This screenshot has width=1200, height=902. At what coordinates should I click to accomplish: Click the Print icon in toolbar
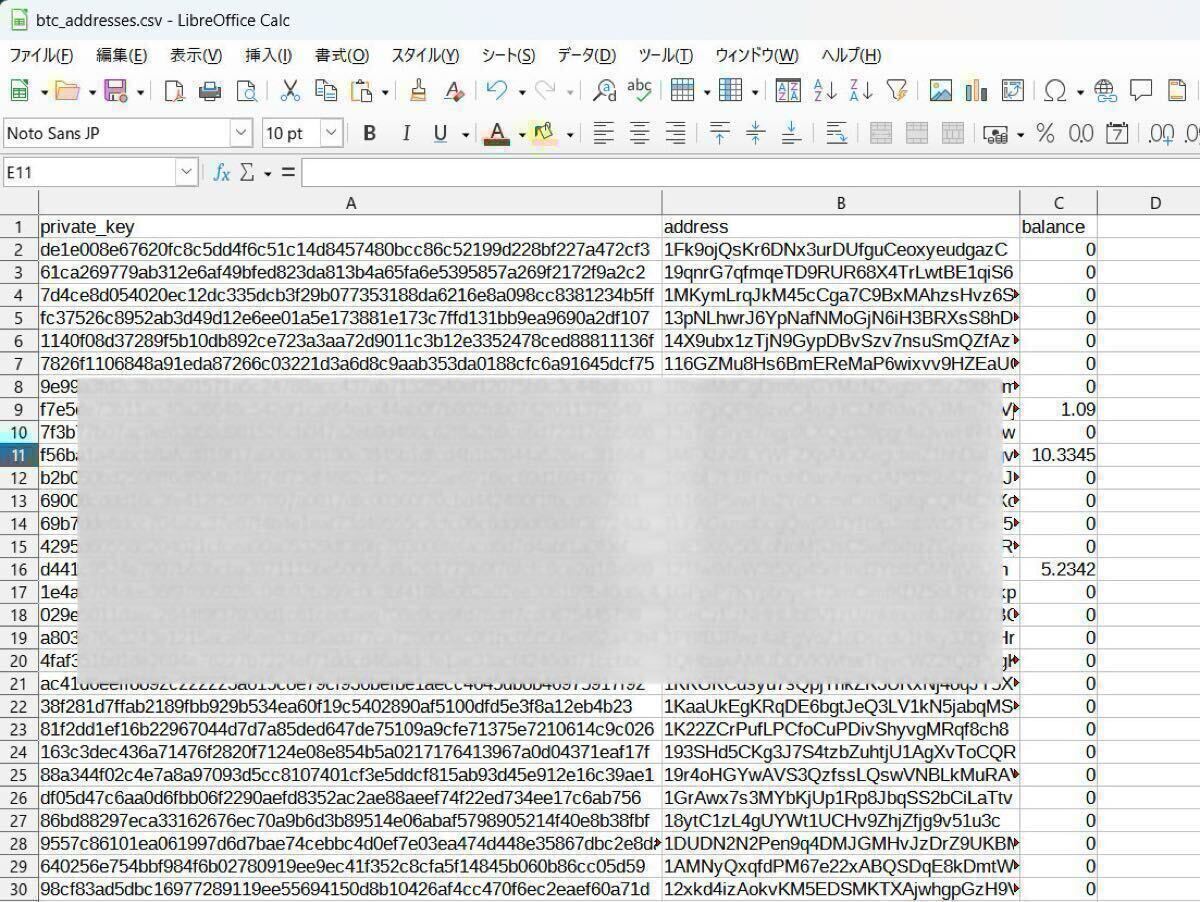pos(210,92)
